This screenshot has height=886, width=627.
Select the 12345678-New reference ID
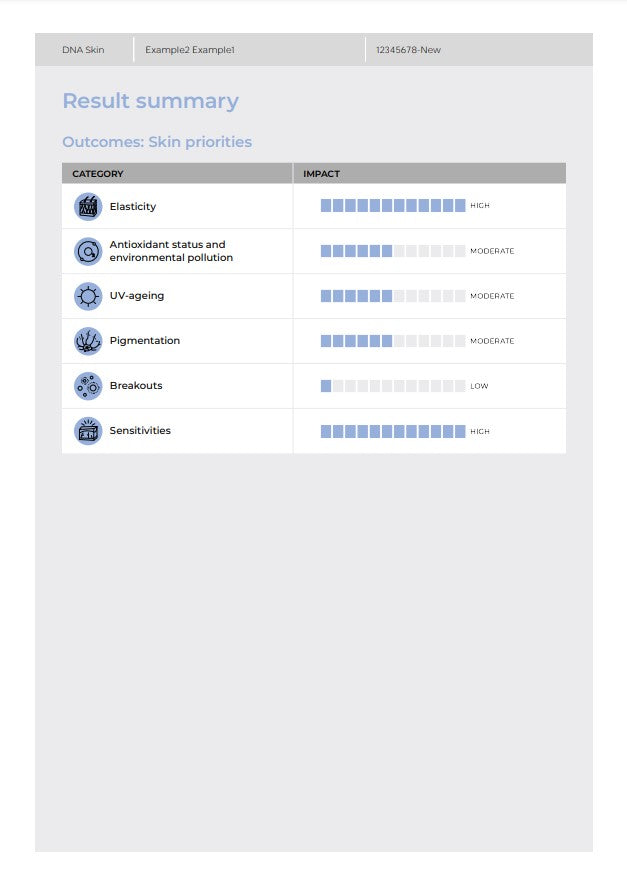pos(408,50)
